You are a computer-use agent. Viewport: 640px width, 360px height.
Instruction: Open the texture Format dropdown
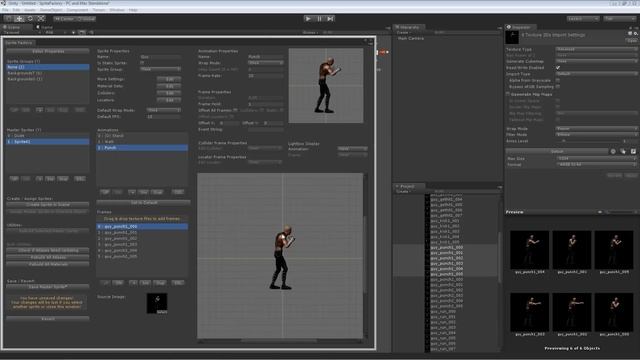pyautogui.click(x=596, y=164)
